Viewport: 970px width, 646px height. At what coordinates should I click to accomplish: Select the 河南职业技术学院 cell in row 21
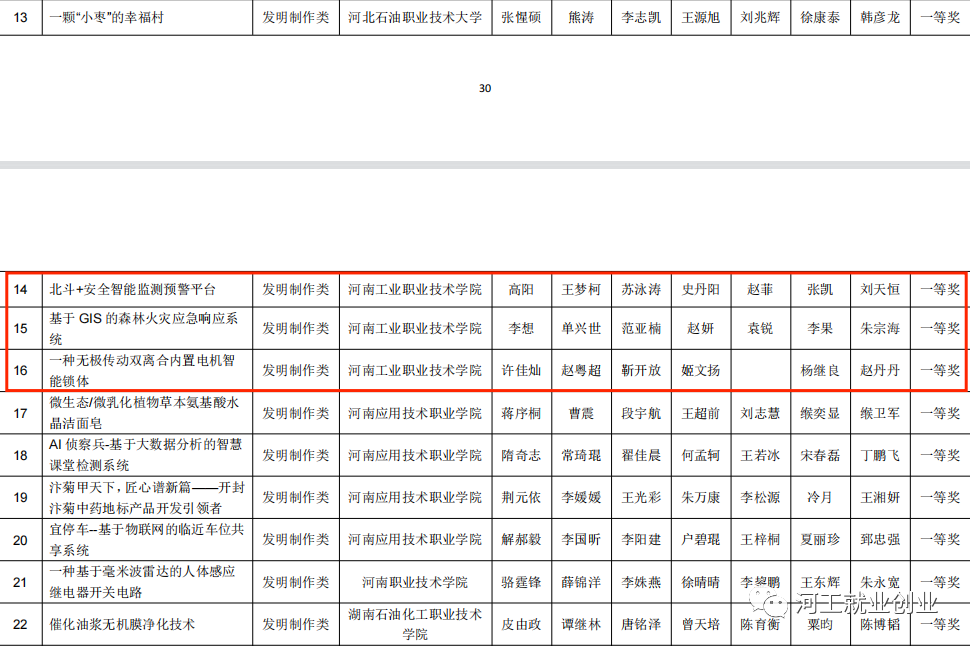[415, 582]
